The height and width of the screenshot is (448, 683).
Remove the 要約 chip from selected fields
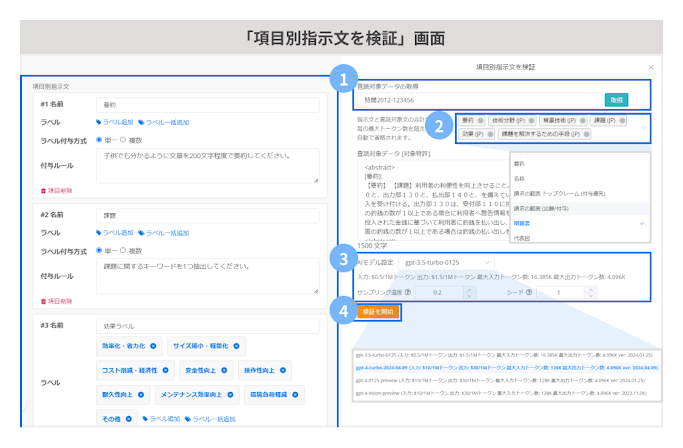pos(481,120)
